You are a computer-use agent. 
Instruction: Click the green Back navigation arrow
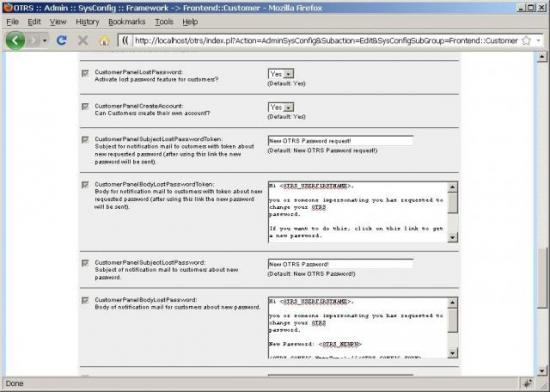[15, 40]
